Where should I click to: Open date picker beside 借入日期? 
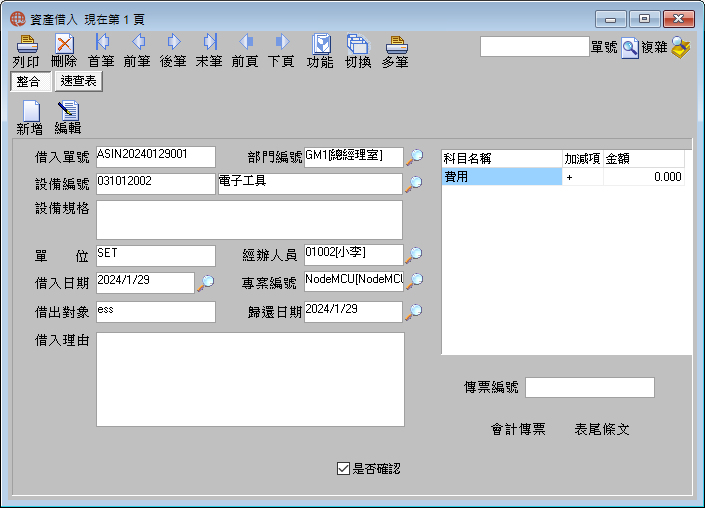point(206,283)
